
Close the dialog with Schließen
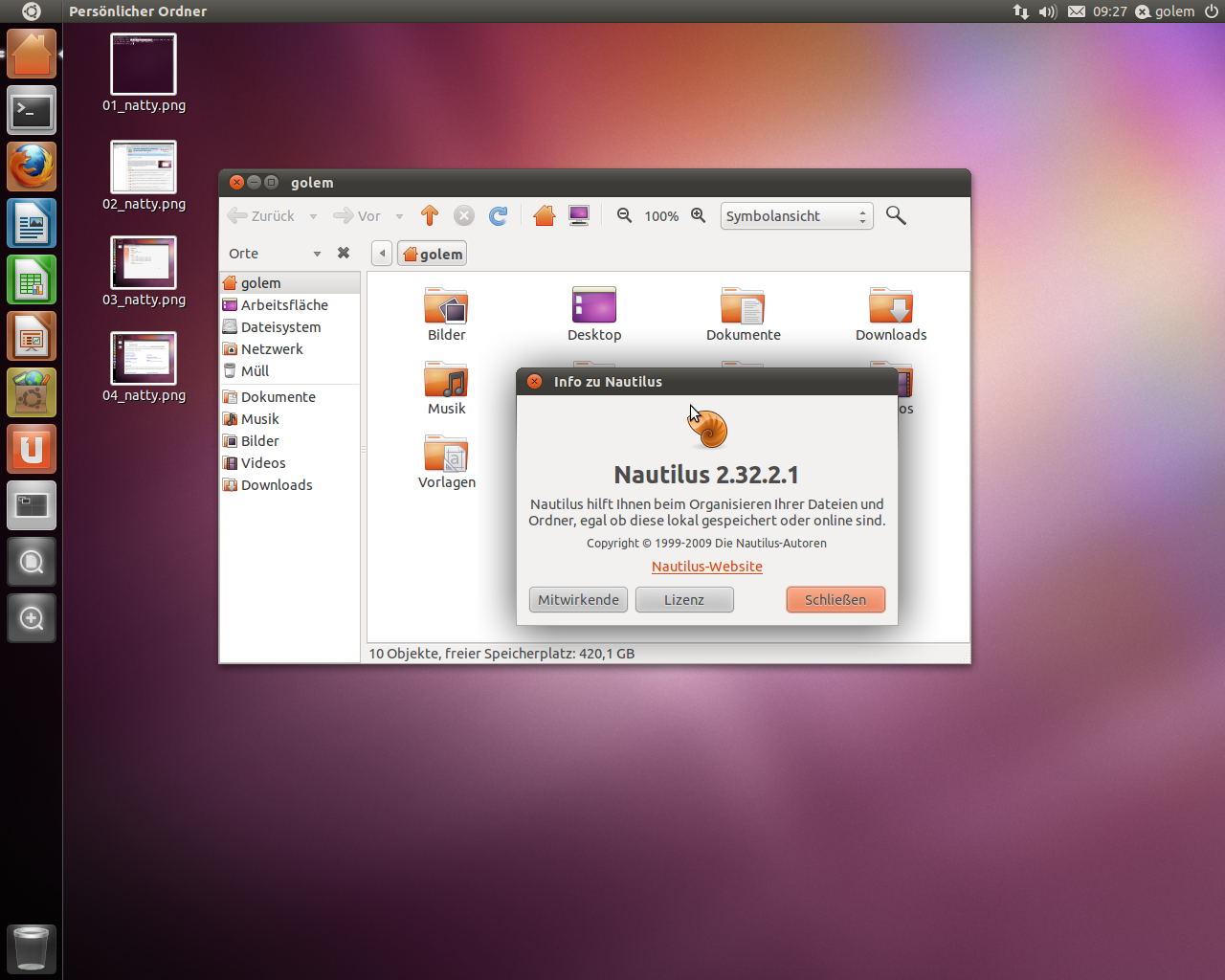pyautogui.click(x=835, y=599)
